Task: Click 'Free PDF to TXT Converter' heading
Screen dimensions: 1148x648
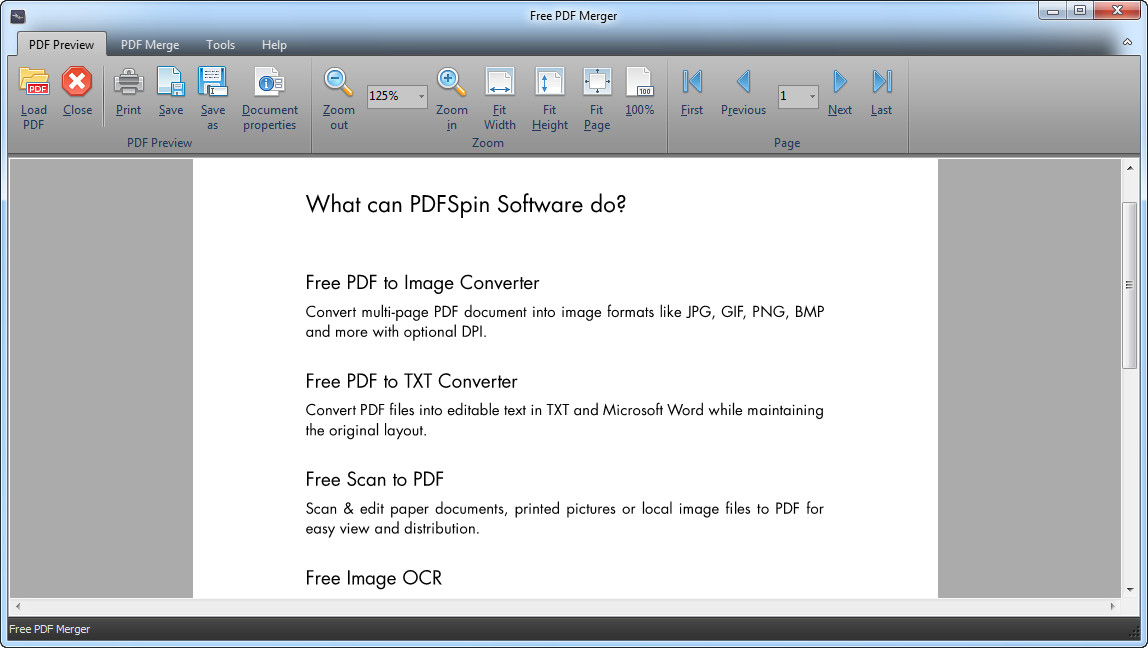Action: click(x=411, y=381)
